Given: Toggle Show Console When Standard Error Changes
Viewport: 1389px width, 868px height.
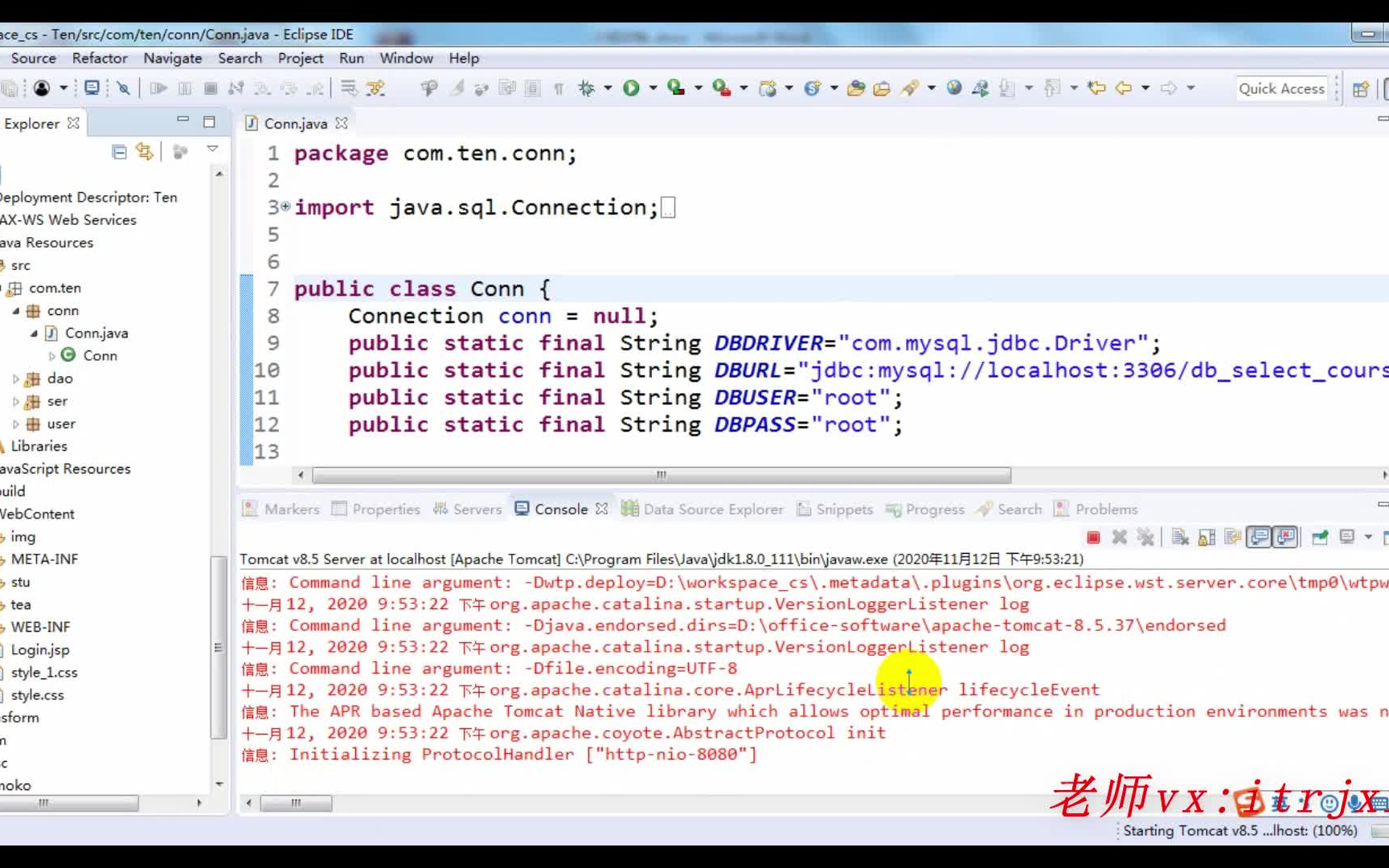Looking at the screenshot, I should coord(1286,537).
